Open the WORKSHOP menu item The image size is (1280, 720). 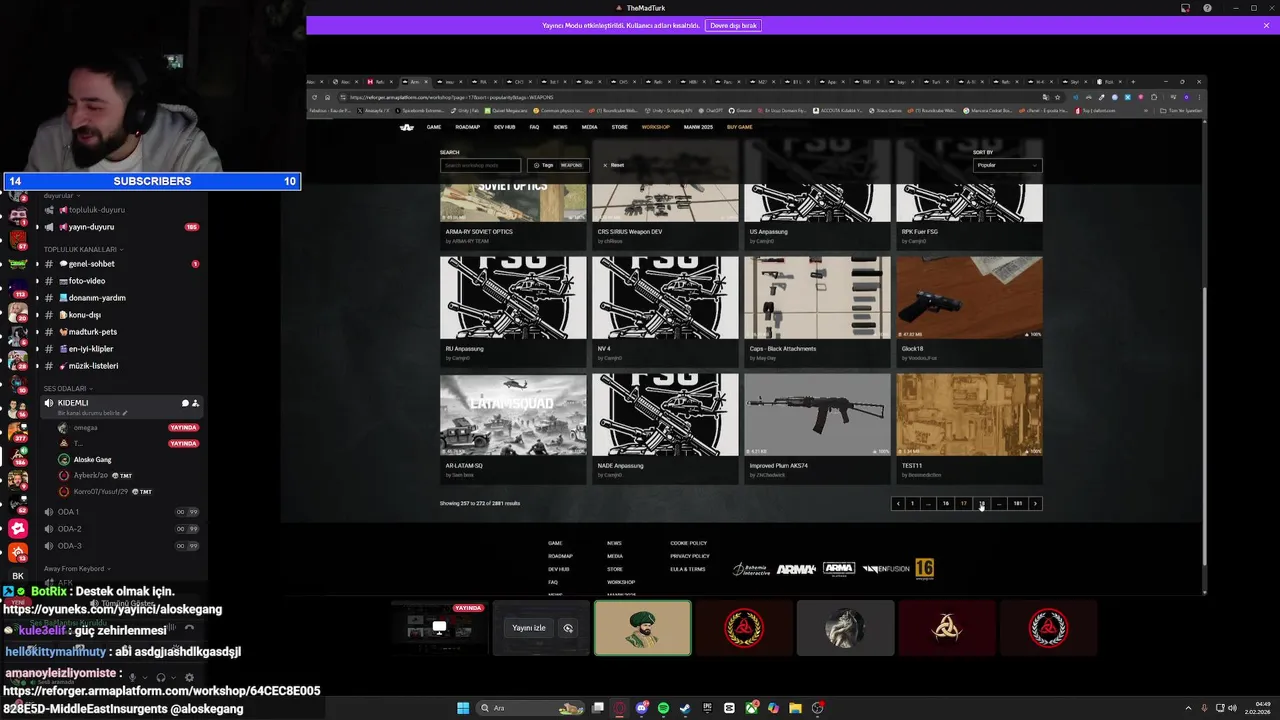[x=656, y=127]
